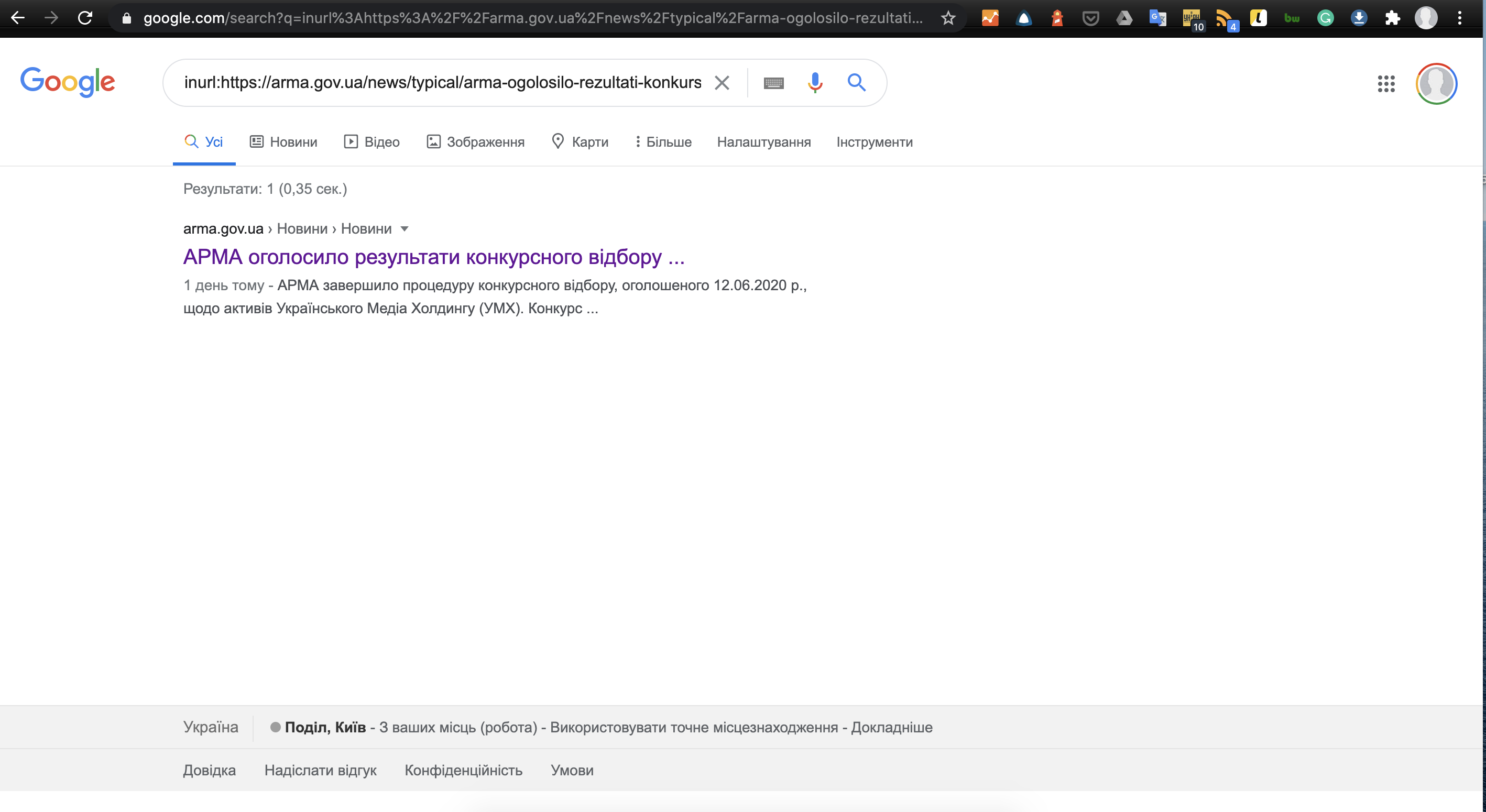Open the Chrome three-dot menu
1486x812 pixels.
[x=1459, y=18]
